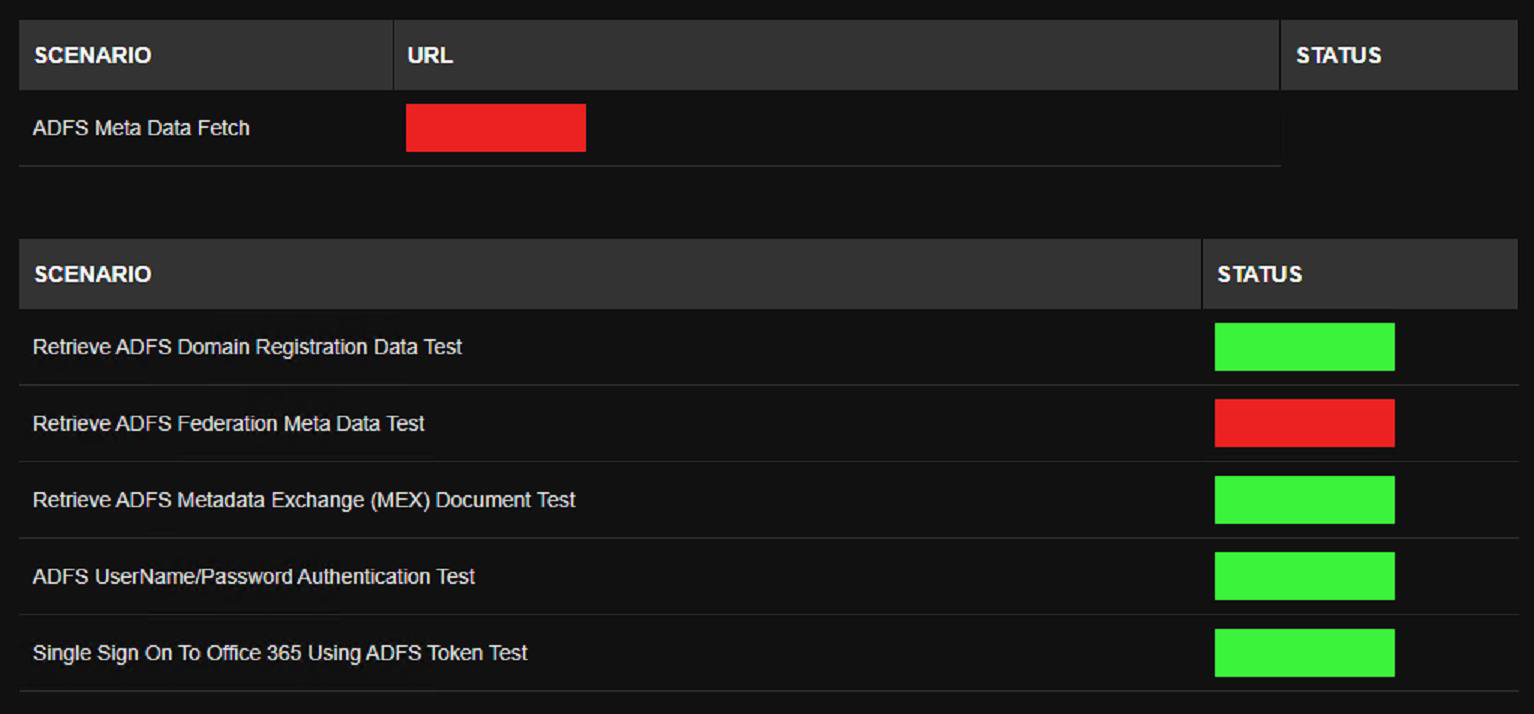Click the red URL block for ADFS Meta Data Fetch
Screen dimensions: 1534x714
[x=495, y=128]
